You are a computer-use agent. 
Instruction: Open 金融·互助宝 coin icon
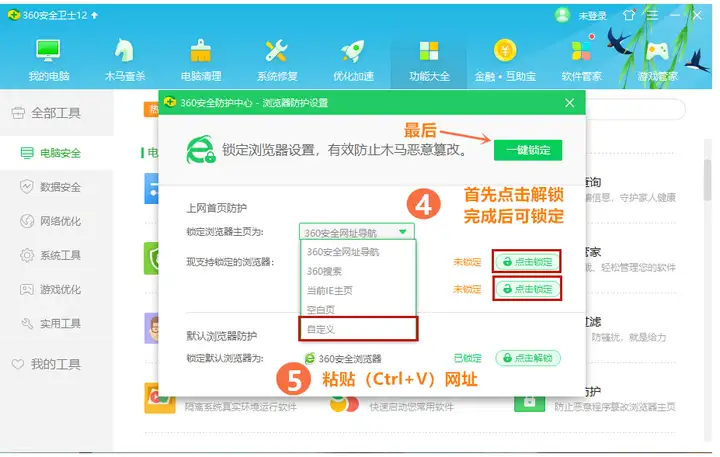click(505, 51)
